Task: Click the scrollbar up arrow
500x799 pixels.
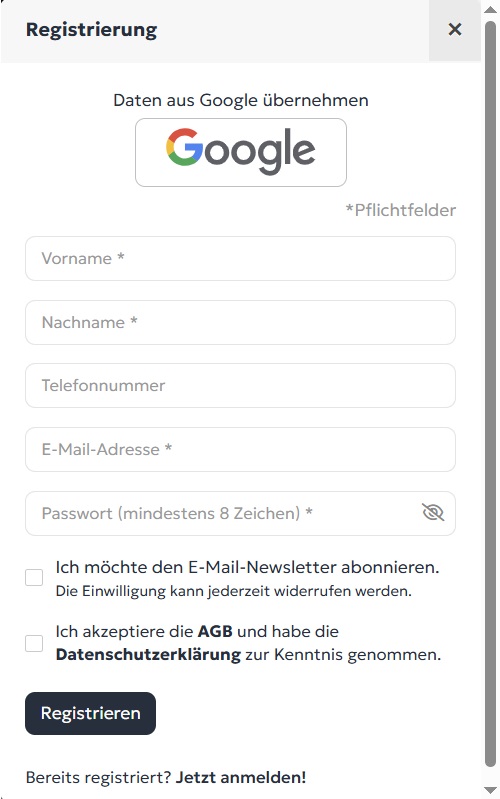Action: [490, 9]
